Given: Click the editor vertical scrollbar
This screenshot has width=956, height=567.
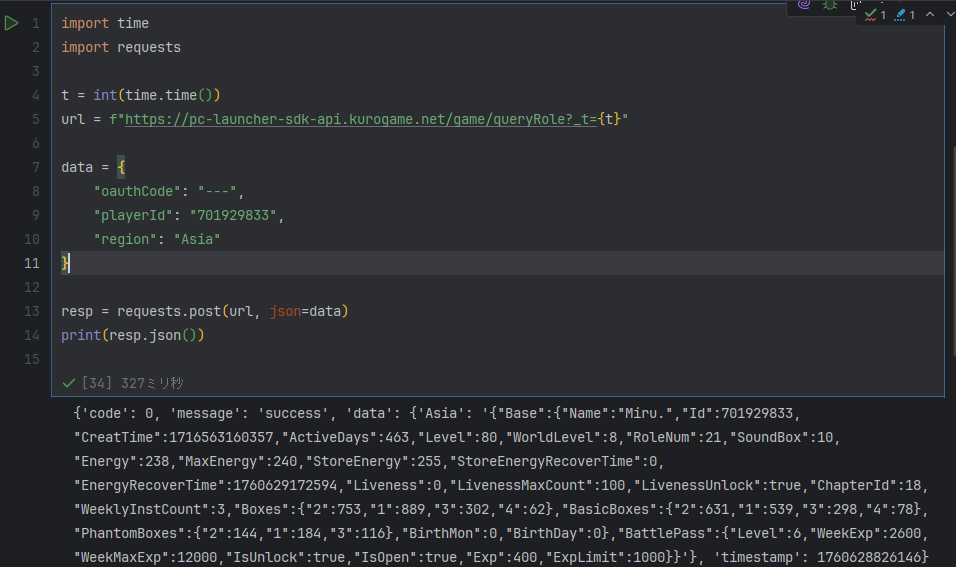Looking at the screenshot, I should point(951,250).
